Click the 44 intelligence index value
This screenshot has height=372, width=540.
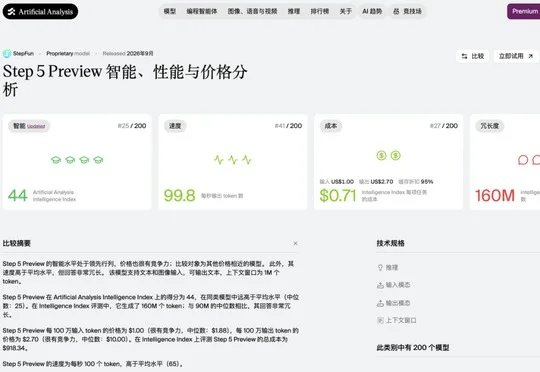pyautogui.click(x=18, y=196)
